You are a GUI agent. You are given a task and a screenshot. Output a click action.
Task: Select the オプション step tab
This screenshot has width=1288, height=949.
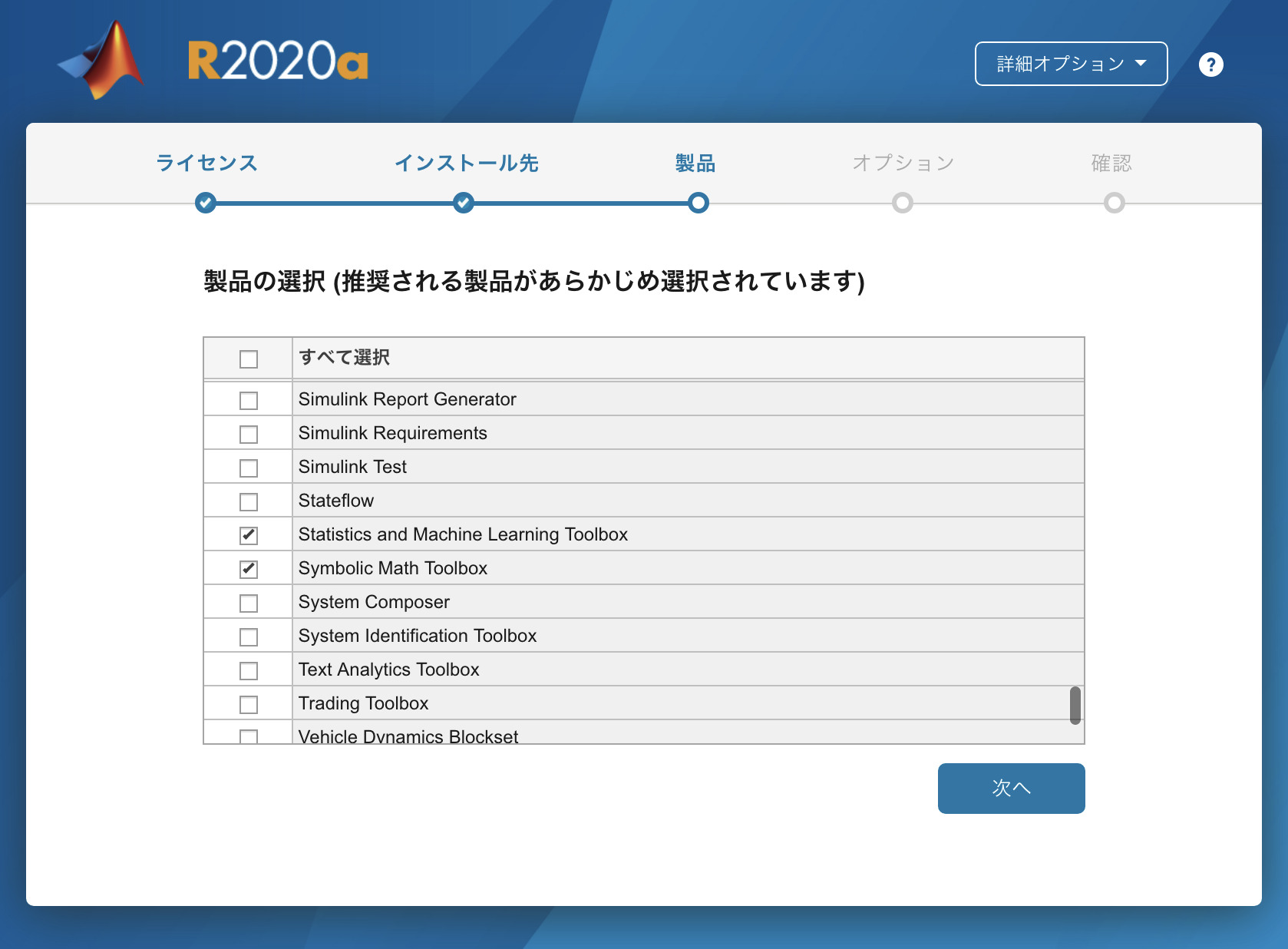[x=903, y=163]
